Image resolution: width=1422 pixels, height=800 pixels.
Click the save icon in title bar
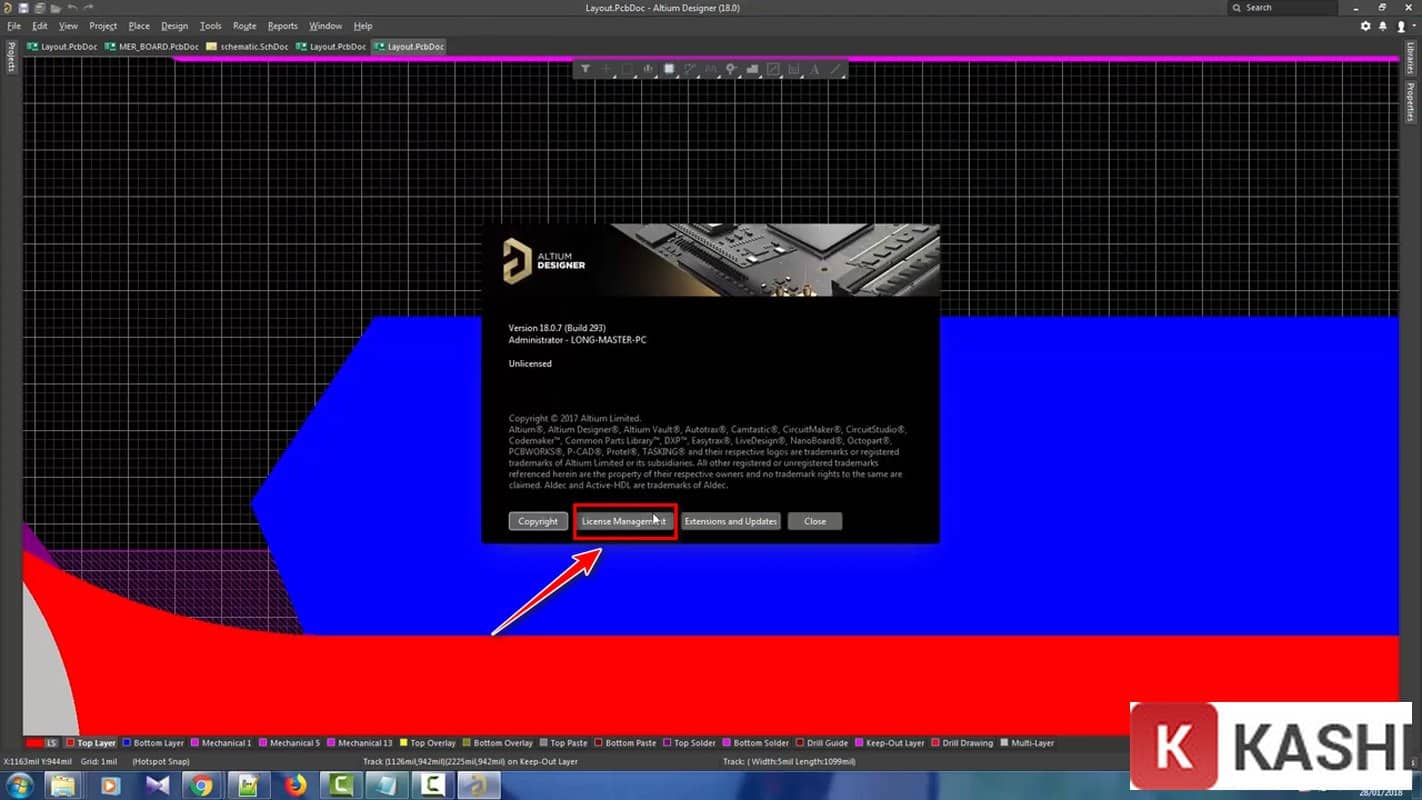pos(23,8)
